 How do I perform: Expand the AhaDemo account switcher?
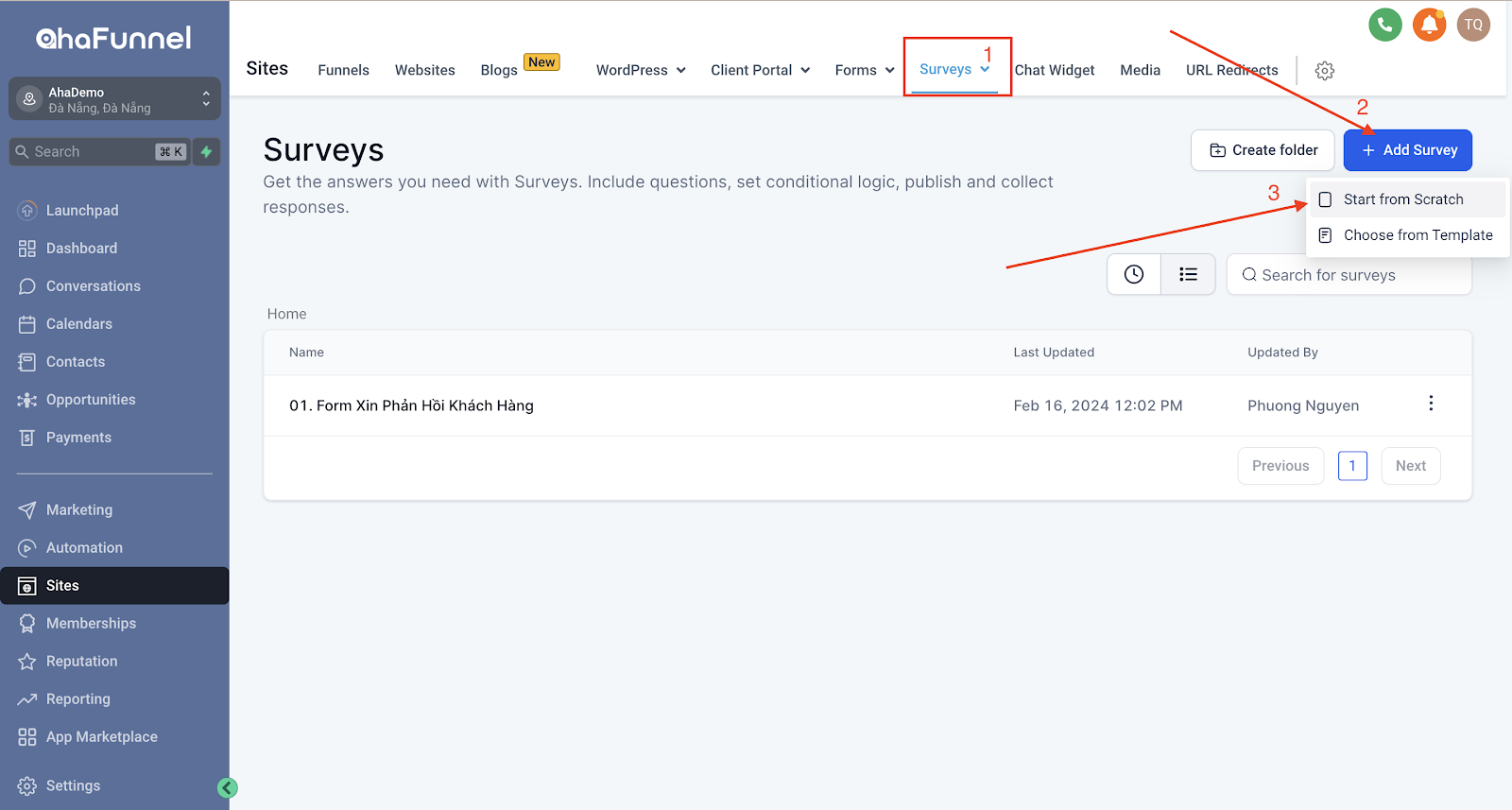tap(114, 98)
